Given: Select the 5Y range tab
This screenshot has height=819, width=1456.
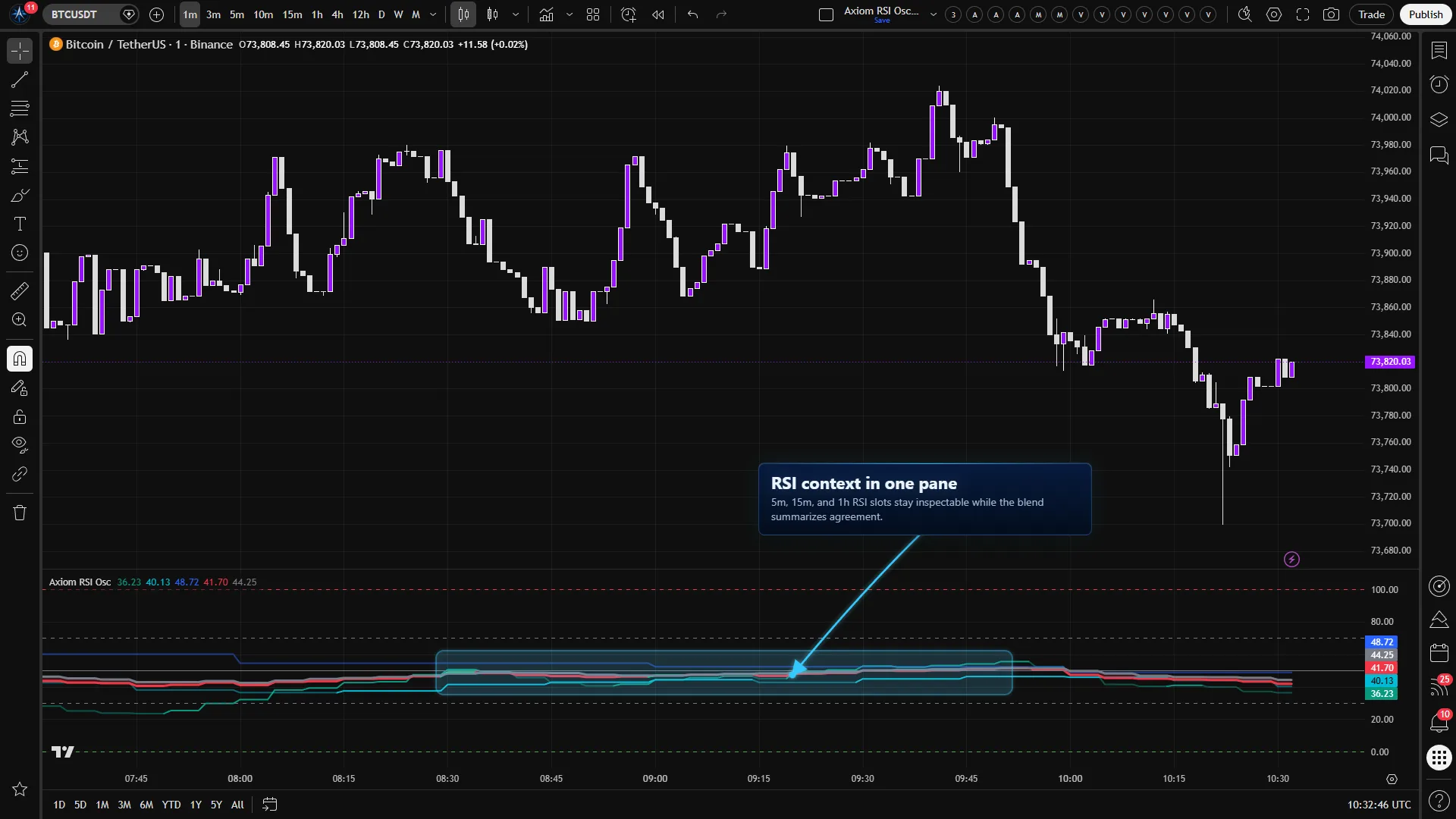Looking at the screenshot, I should tap(216, 805).
